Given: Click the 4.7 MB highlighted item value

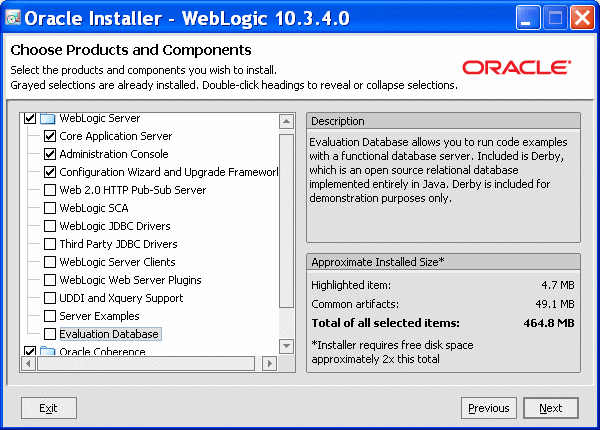Looking at the screenshot, I should [x=558, y=285].
